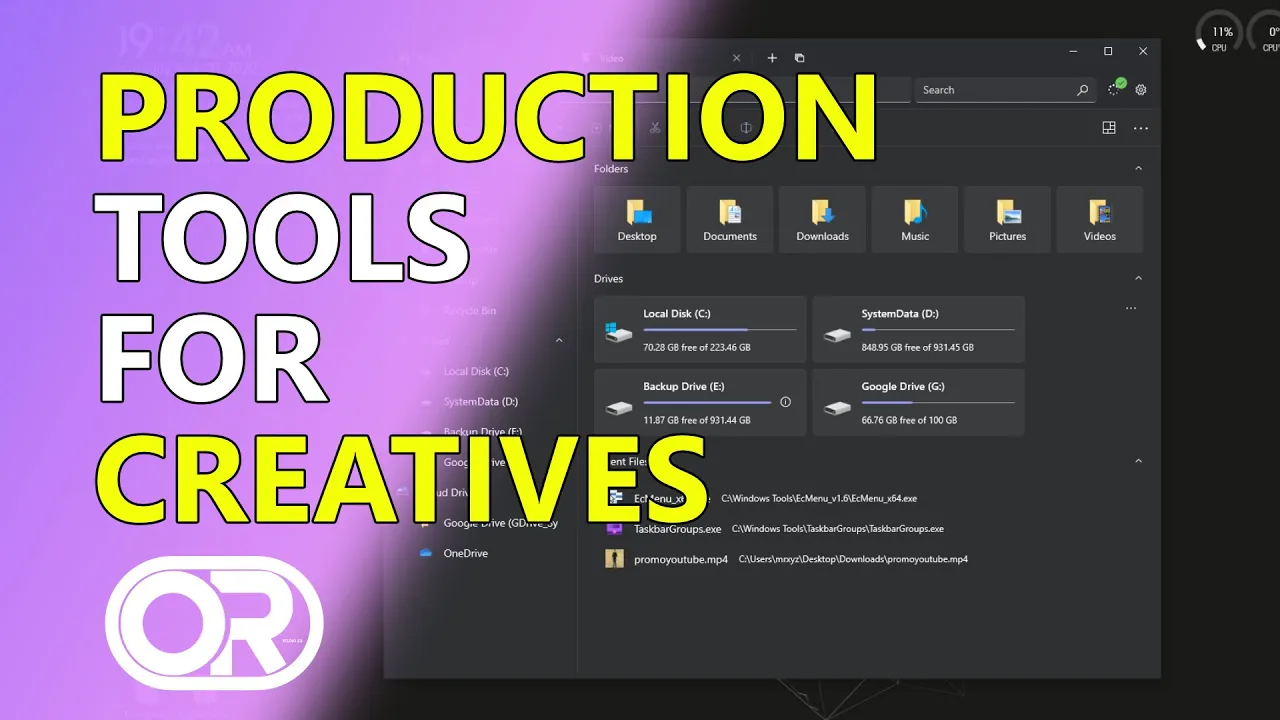Open the layout options icon
Image resolution: width=1280 pixels, height=720 pixels.
[x=1109, y=128]
